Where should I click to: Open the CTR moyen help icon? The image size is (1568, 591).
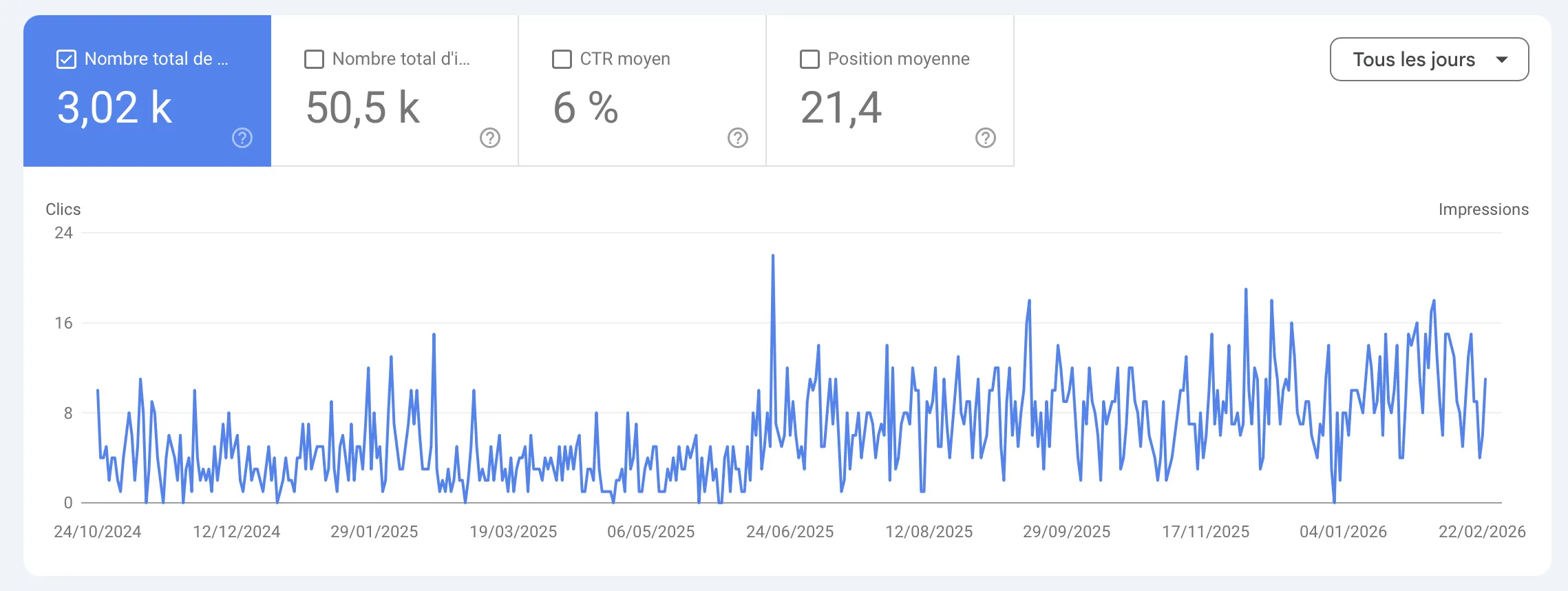pos(737,138)
